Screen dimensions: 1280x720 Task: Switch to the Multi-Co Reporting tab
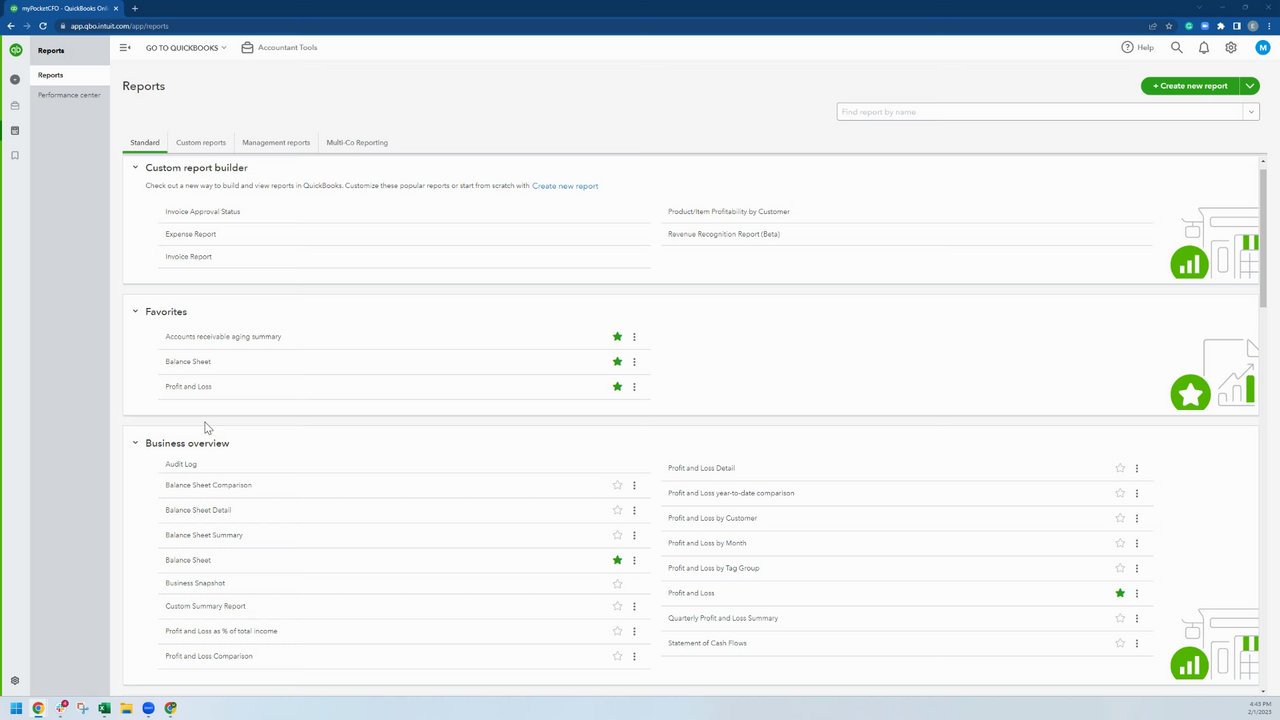point(357,142)
